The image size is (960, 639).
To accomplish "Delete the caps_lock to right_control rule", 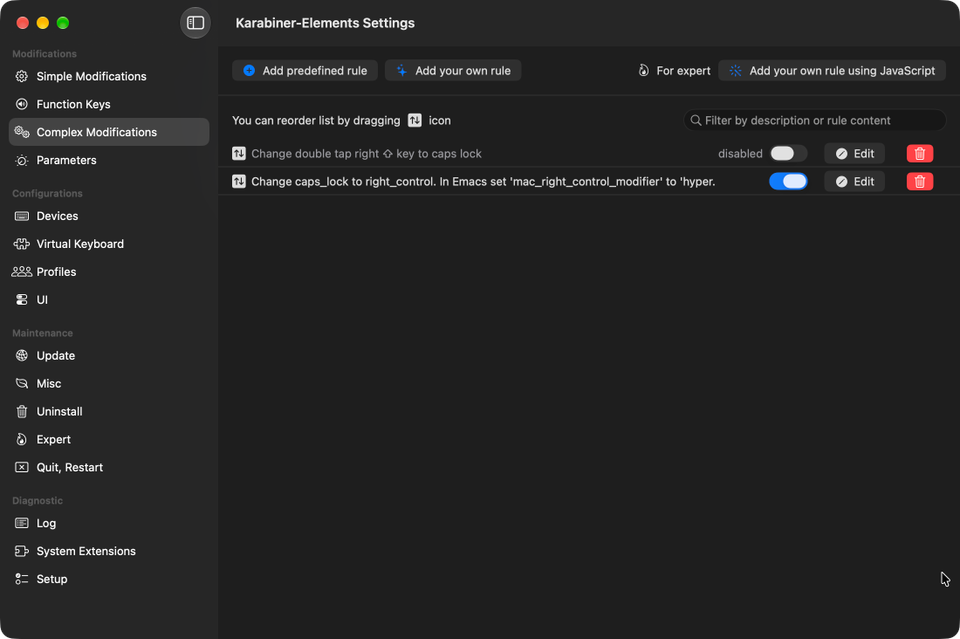I will [x=920, y=182].
